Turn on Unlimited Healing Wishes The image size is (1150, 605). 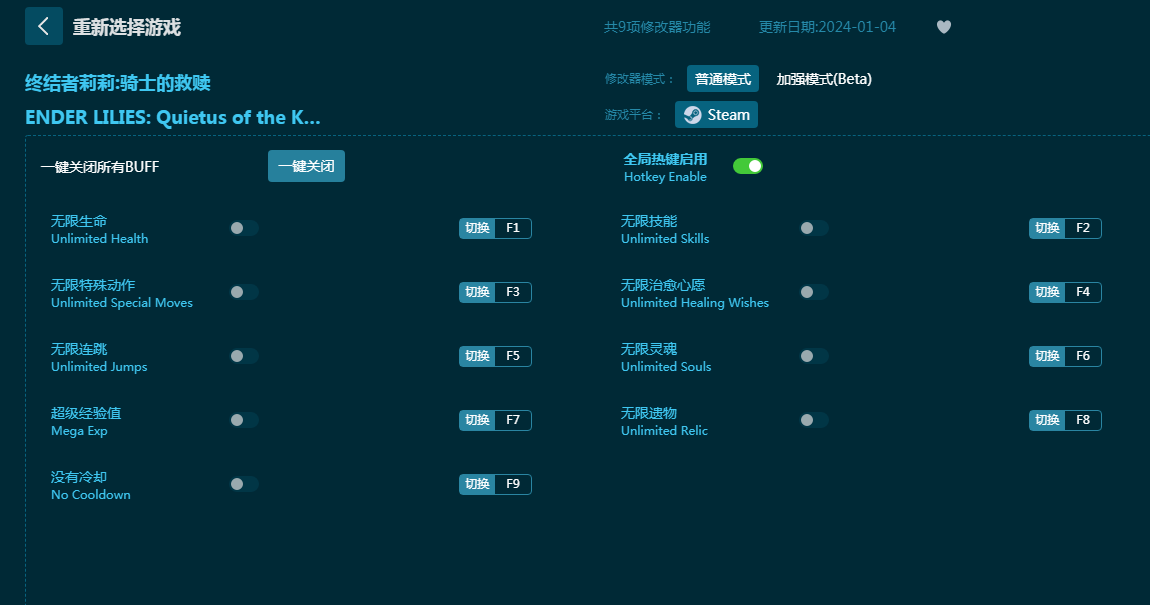pyautogui.click(x=814, y=292)
